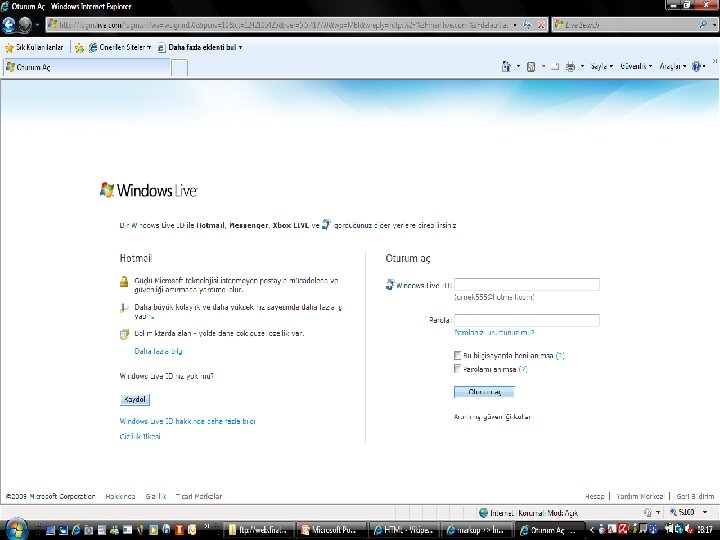Click Ticari Markalar footer link

tap(199, 496)
